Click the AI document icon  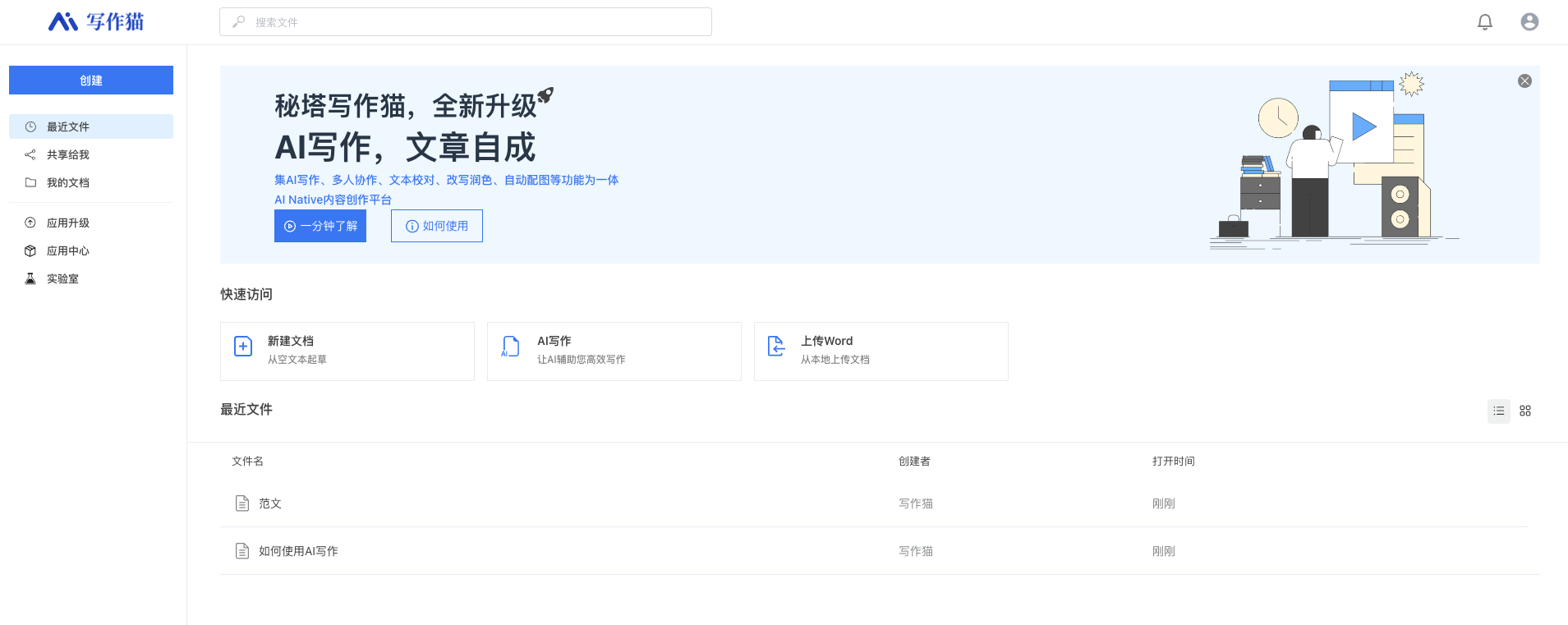510,347
